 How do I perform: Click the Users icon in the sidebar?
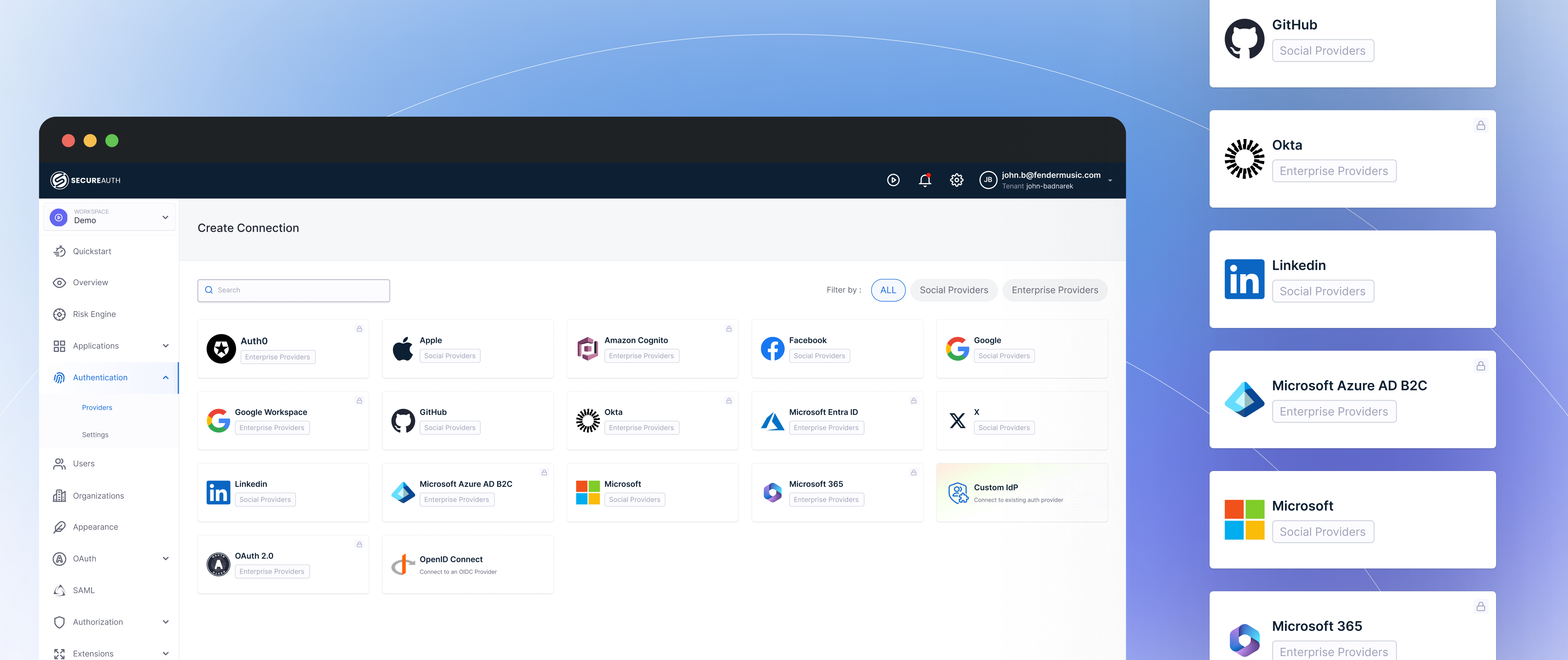tap(59, 463)
